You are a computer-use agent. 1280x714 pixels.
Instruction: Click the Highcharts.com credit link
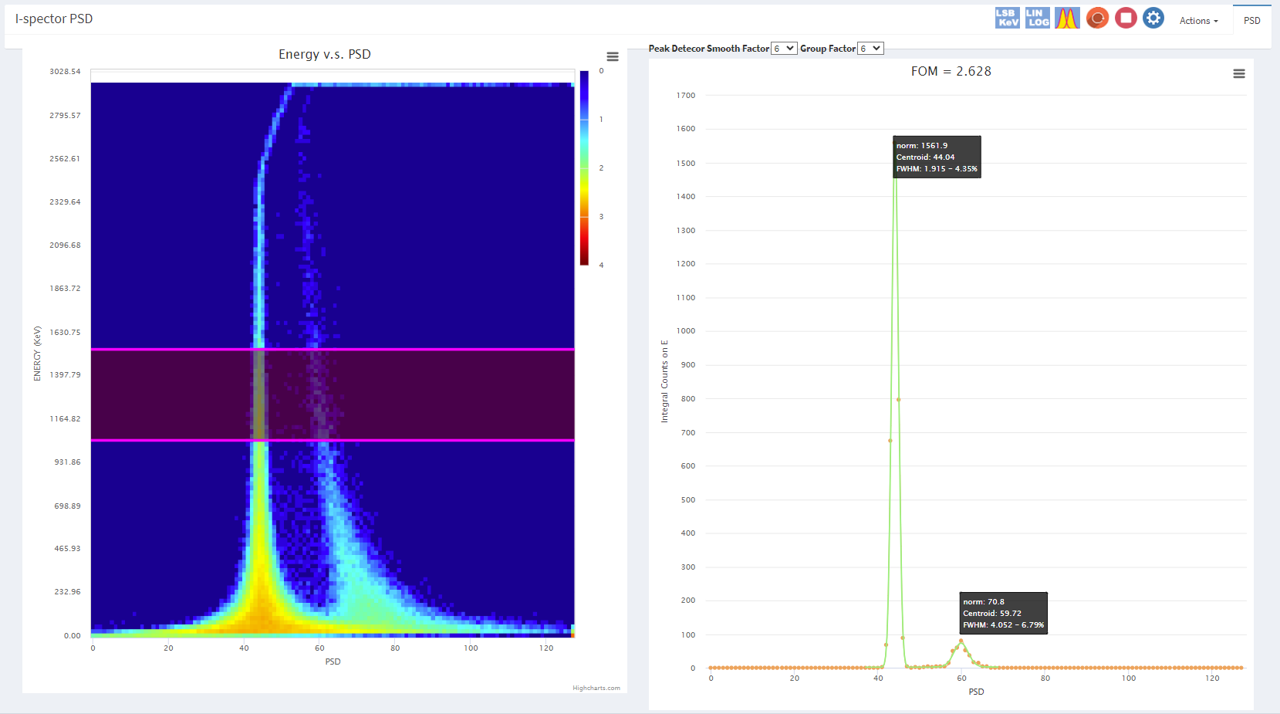tap(596, 688)
